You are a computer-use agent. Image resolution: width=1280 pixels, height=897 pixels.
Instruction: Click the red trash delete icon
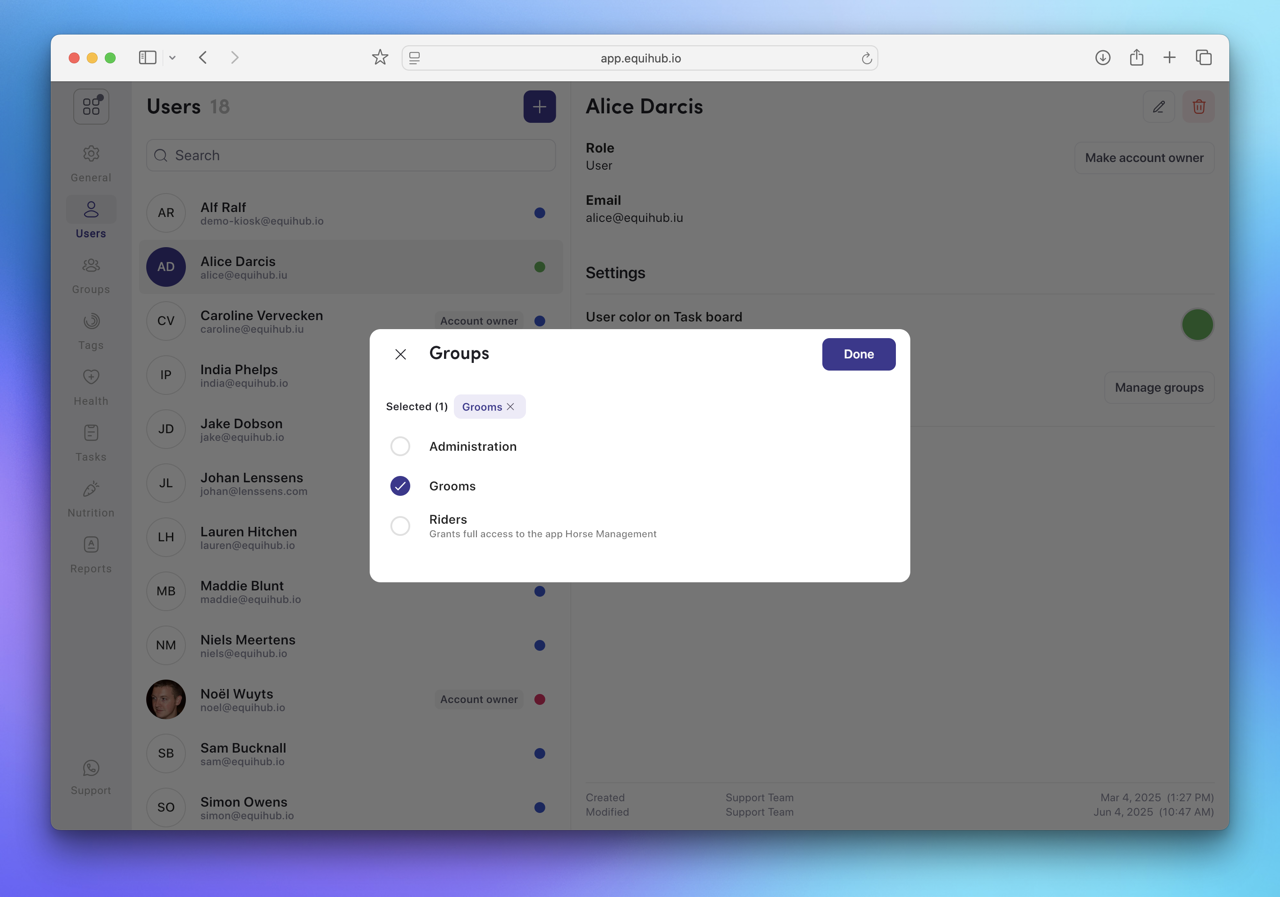[x=1198, y=107]
